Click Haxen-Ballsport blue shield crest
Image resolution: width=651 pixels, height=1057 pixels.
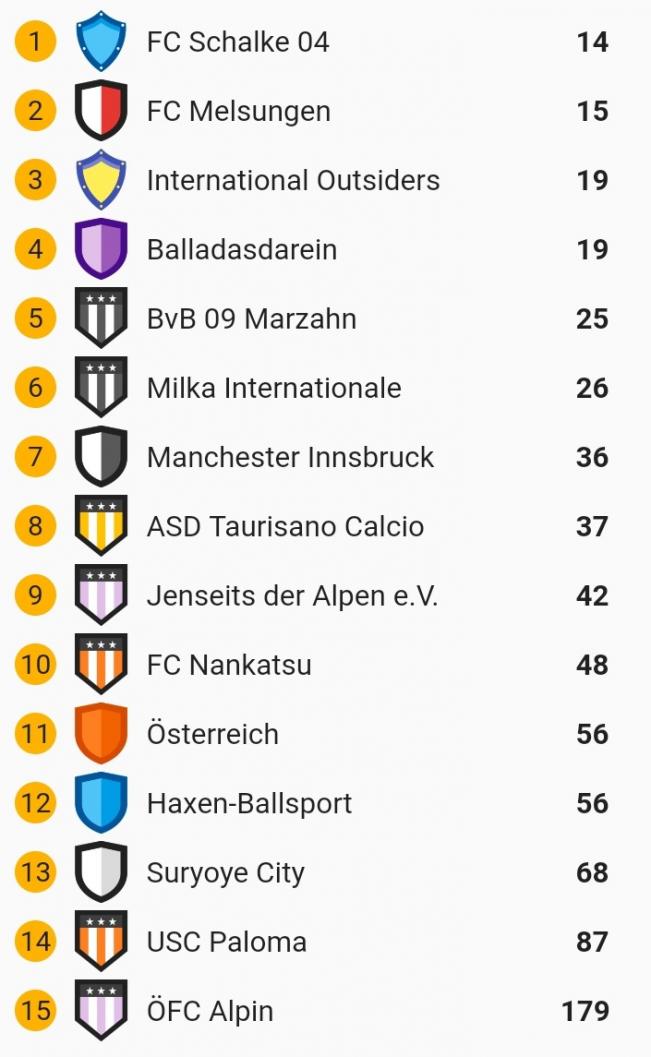coord(101,803)
